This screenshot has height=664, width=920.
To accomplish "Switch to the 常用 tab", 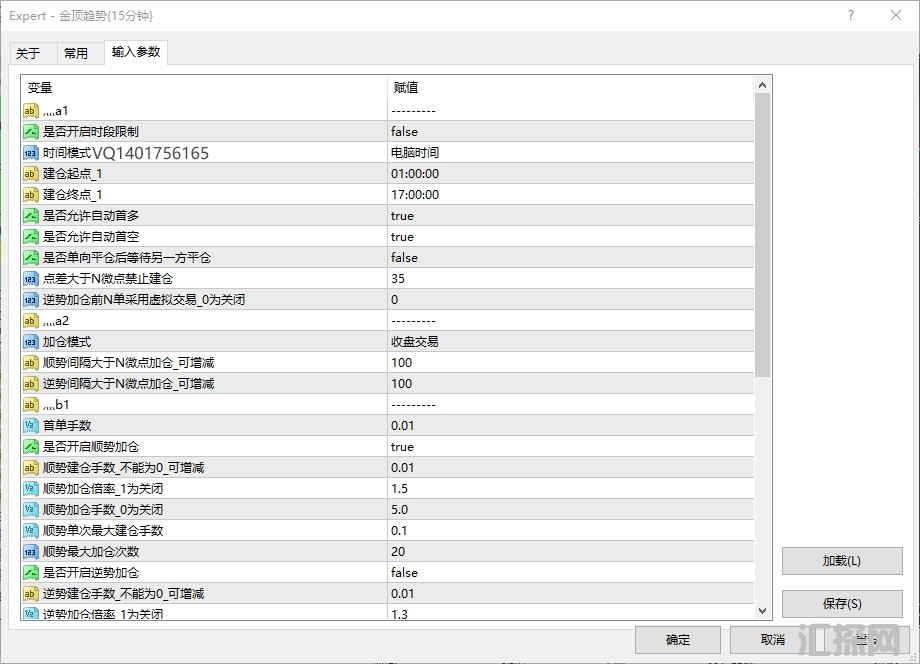I will 76,54.
